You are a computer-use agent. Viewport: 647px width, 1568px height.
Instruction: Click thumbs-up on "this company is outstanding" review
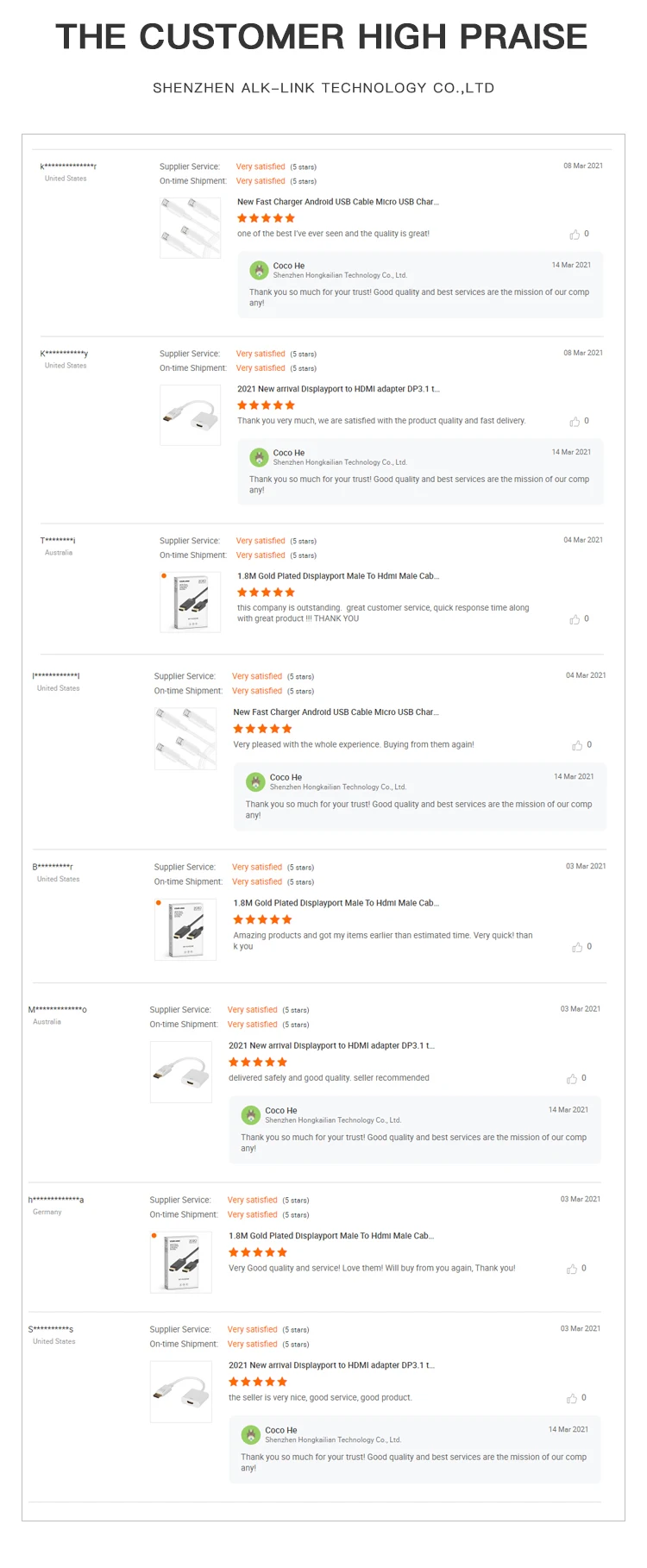[x=575, y=619]
